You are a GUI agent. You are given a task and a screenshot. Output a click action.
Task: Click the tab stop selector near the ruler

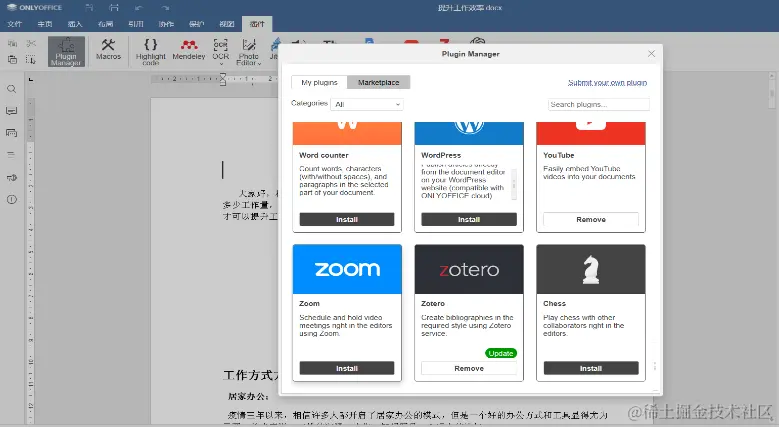pos(31,79)
